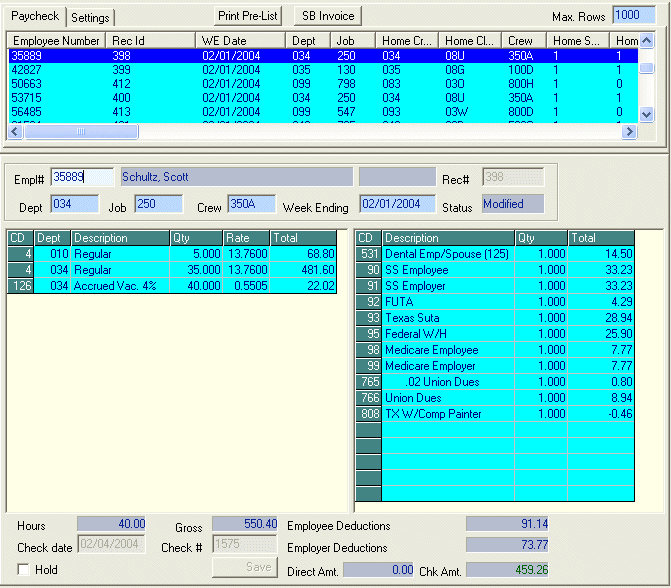Viewport: 671px width, 588px height.
Task: Select employee row 42827
Action: (x=323, y=70)
